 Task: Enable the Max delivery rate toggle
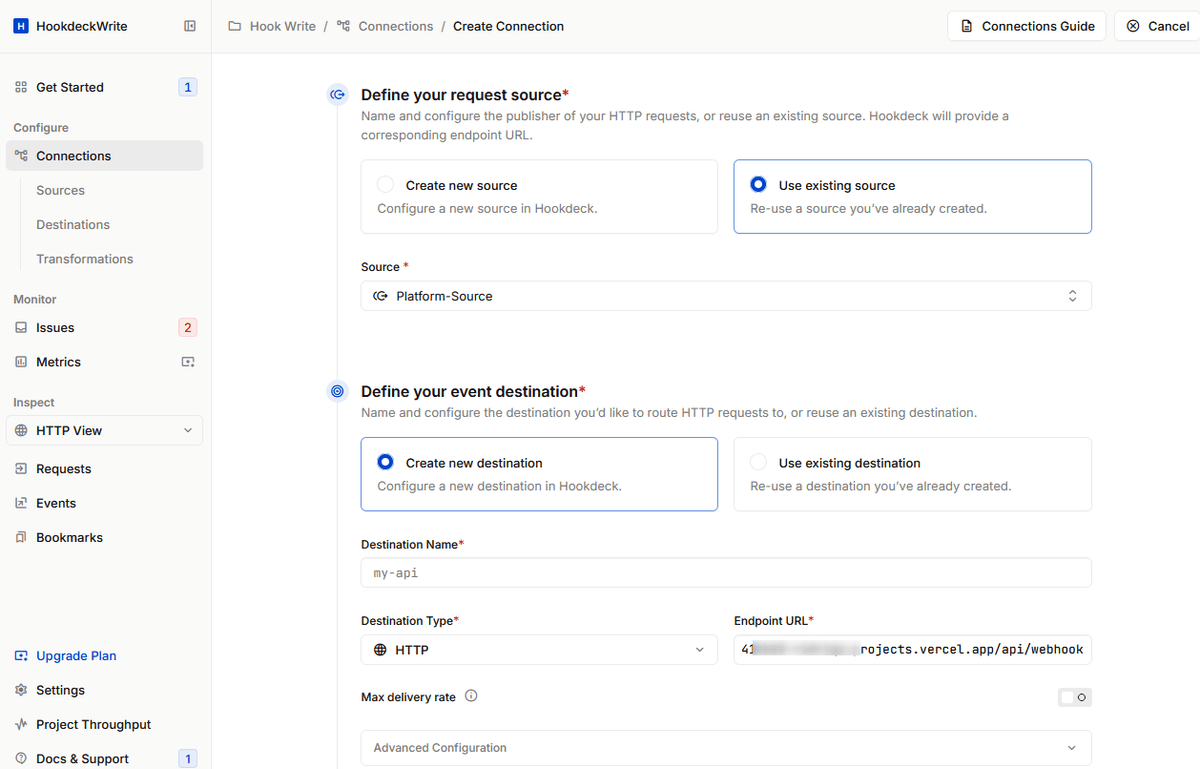click(1074, 697)
